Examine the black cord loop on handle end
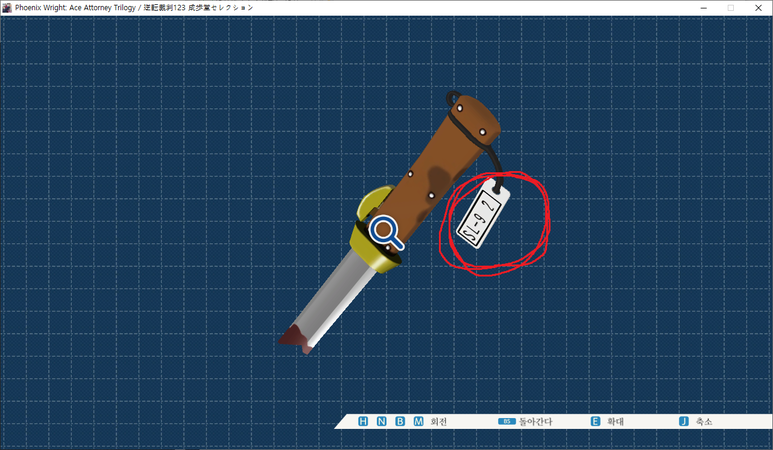 [x=453, y=97]
